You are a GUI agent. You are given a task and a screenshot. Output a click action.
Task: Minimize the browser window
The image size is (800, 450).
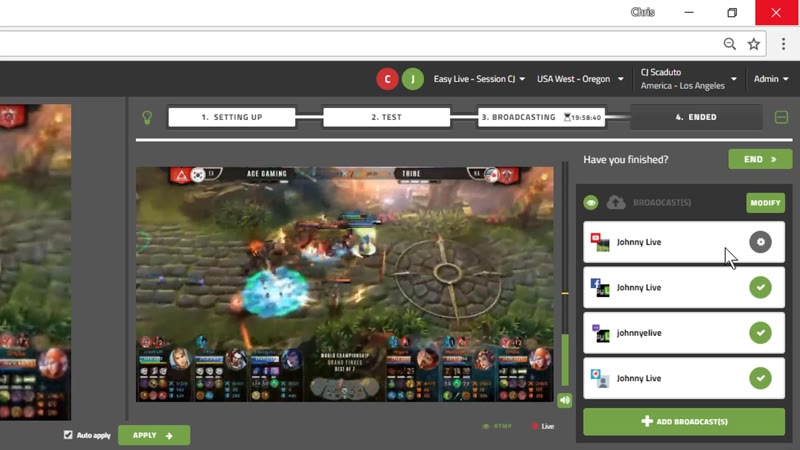(689, 12)
